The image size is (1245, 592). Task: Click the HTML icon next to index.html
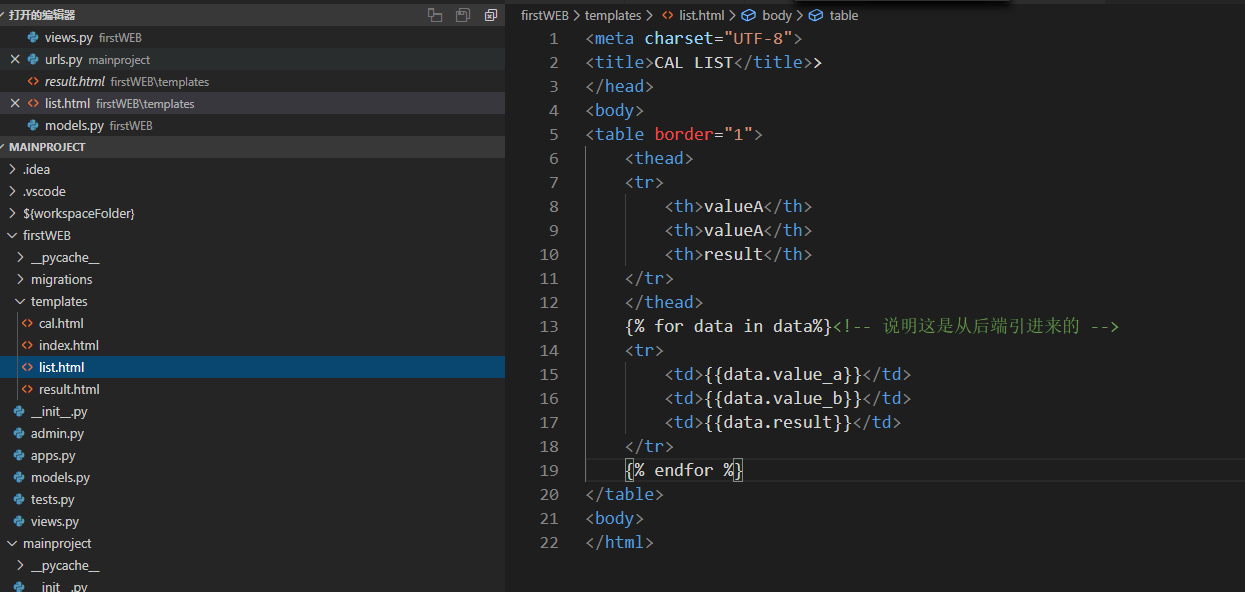pyautogui.click(x=27, y=345)
